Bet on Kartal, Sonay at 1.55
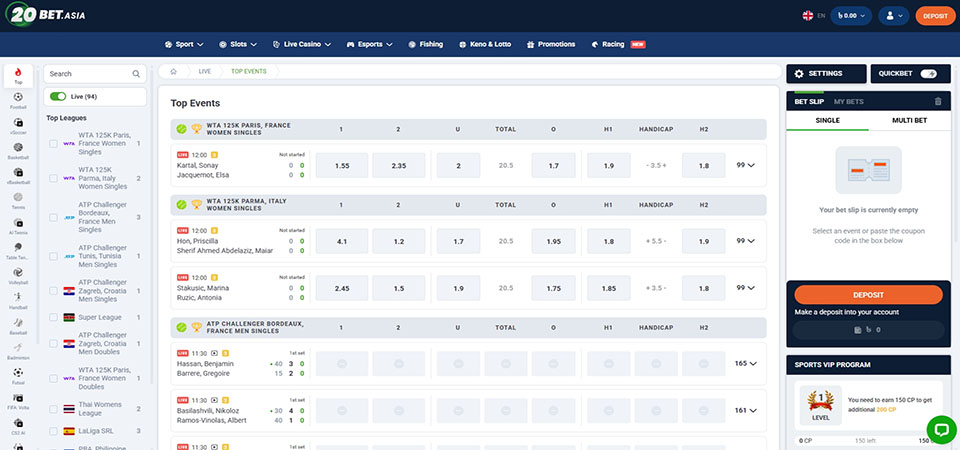This screenshot has width=960, height=450. (x=342, y=165)
